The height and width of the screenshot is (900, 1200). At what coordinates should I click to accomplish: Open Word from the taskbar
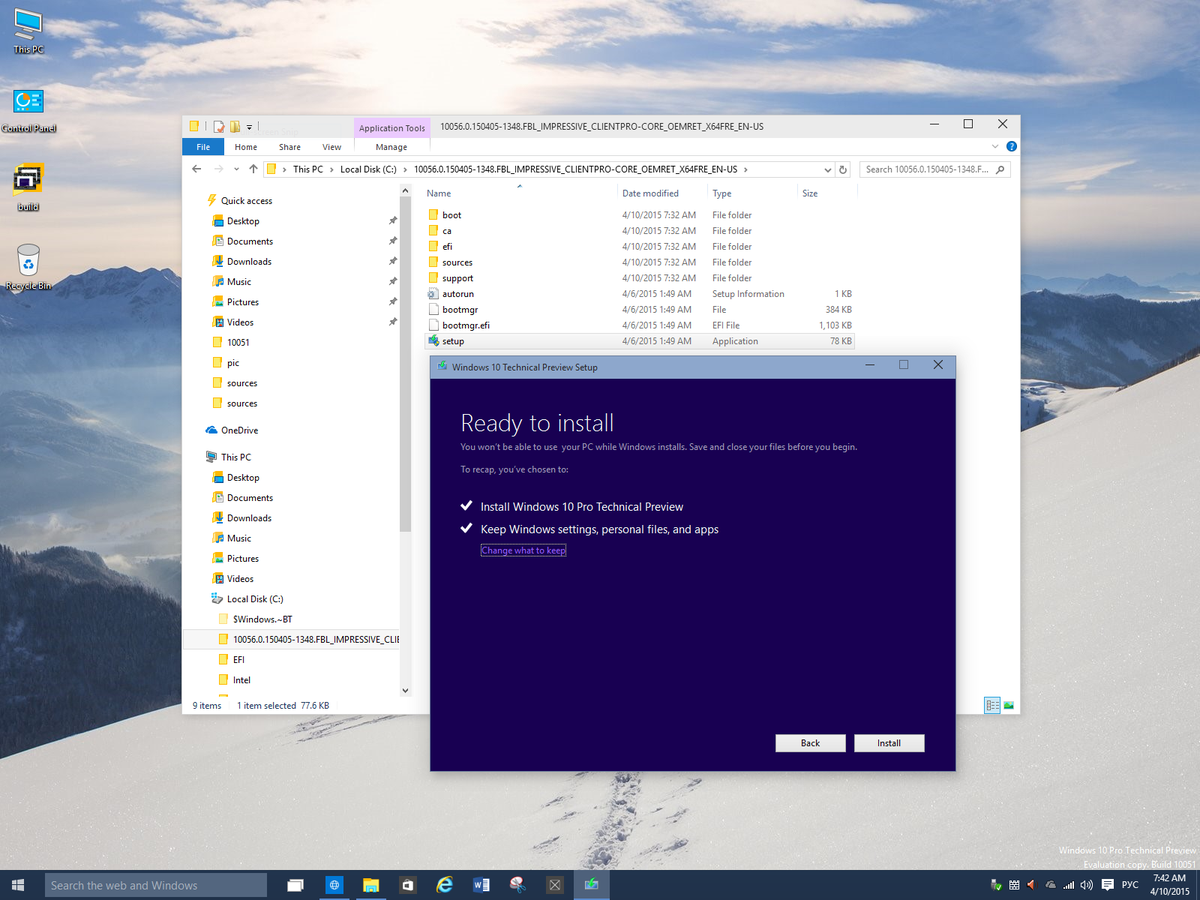tap(481, 885)
